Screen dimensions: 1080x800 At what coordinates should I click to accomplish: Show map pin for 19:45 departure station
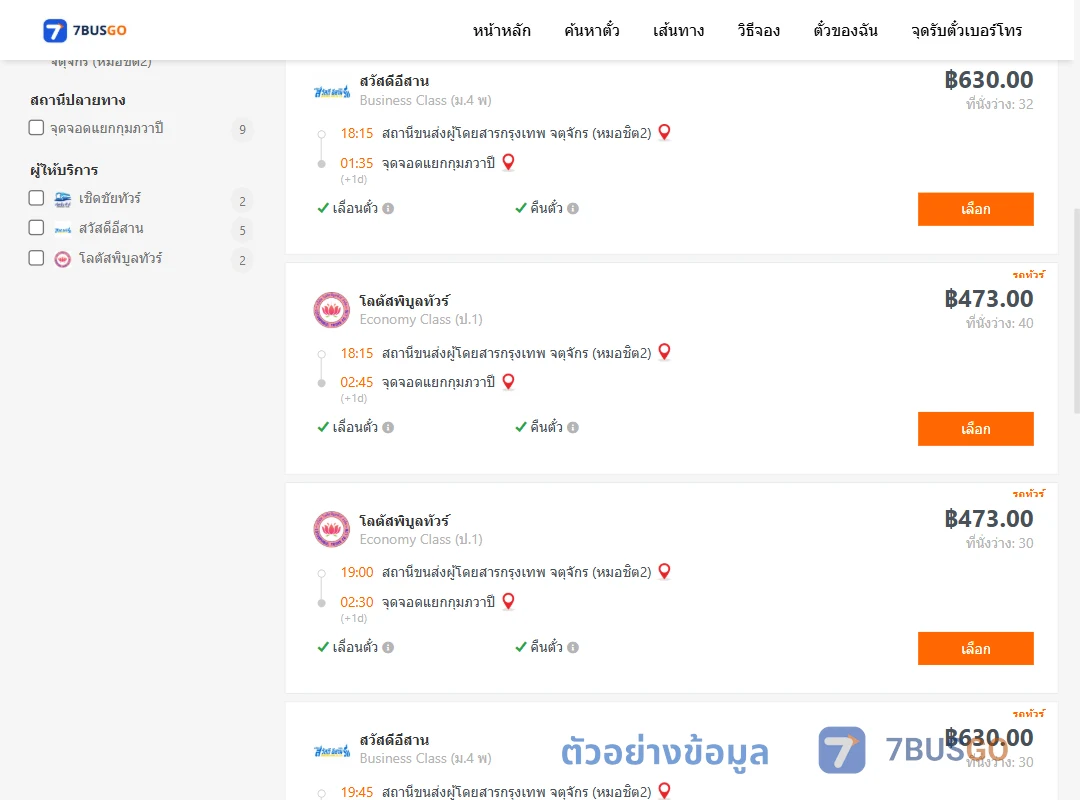[664, 790]
